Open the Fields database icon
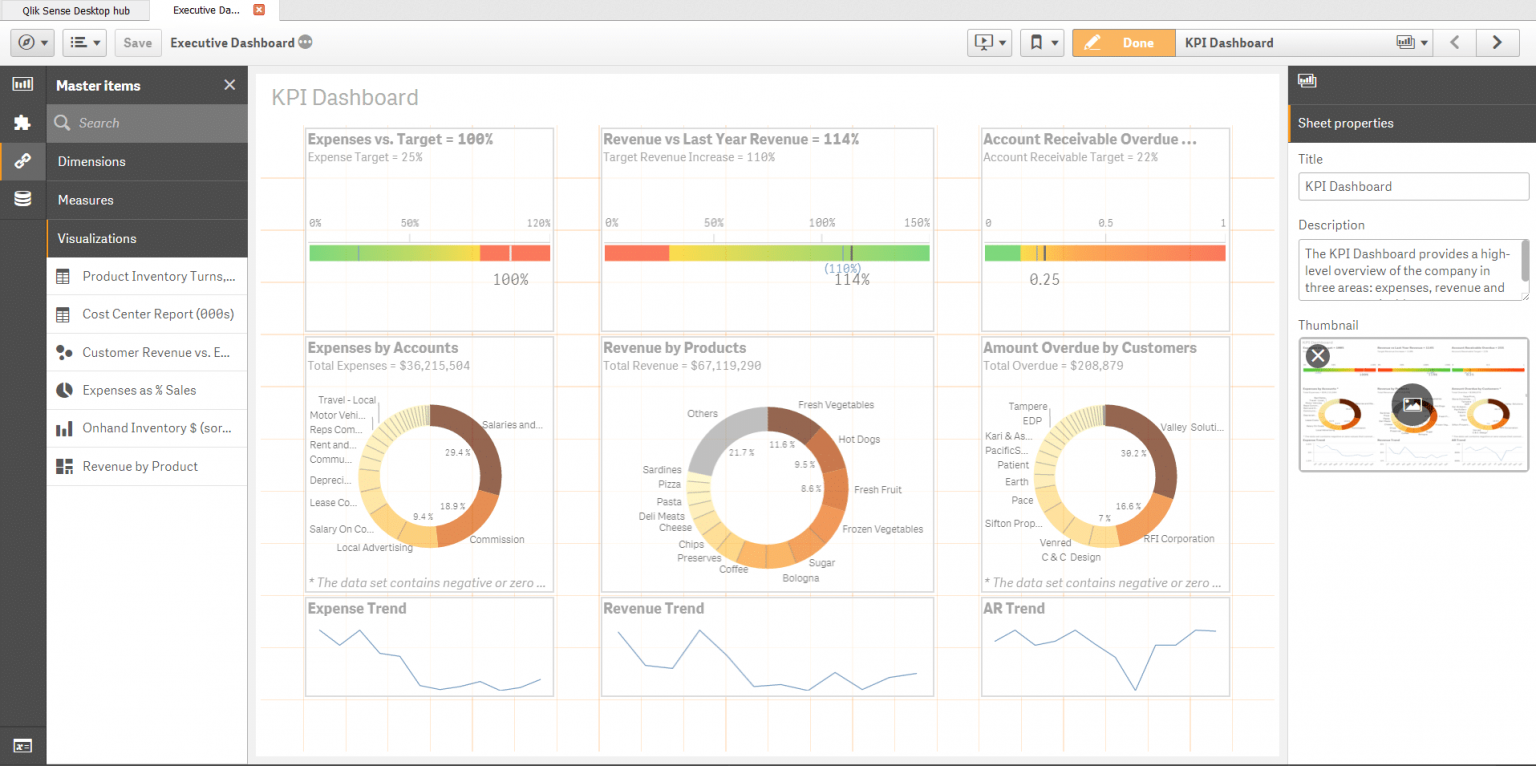Viewport: 1536px width, 766px height. pos(22,199)
